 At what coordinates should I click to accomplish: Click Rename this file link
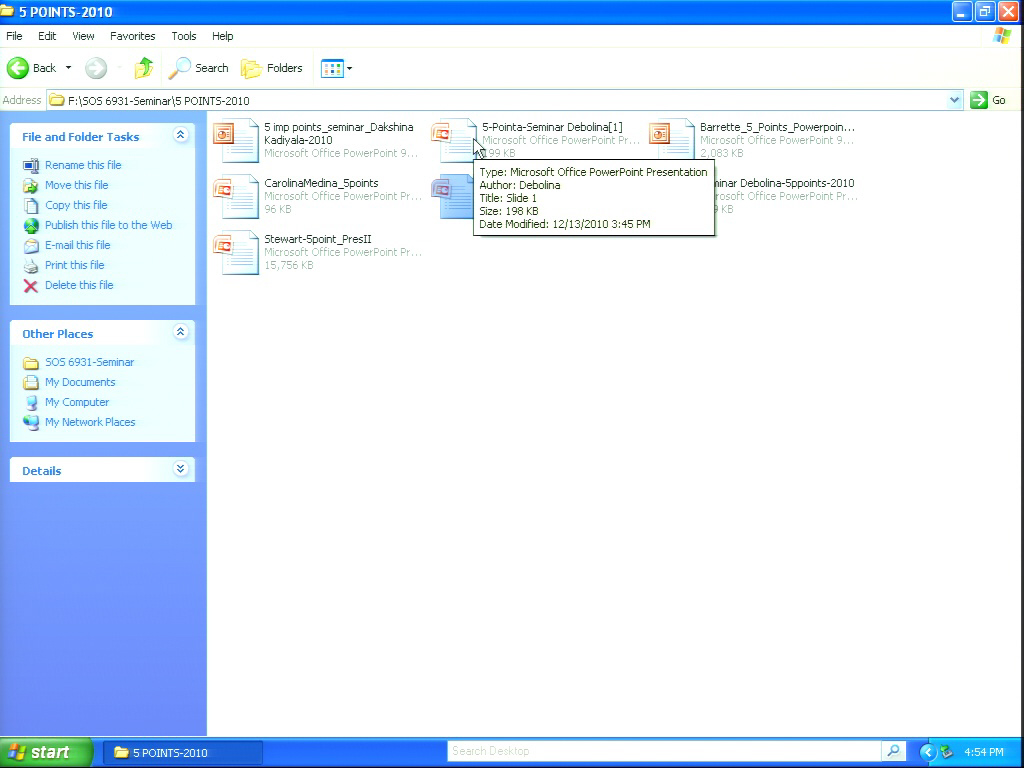(x=83, y=165)
